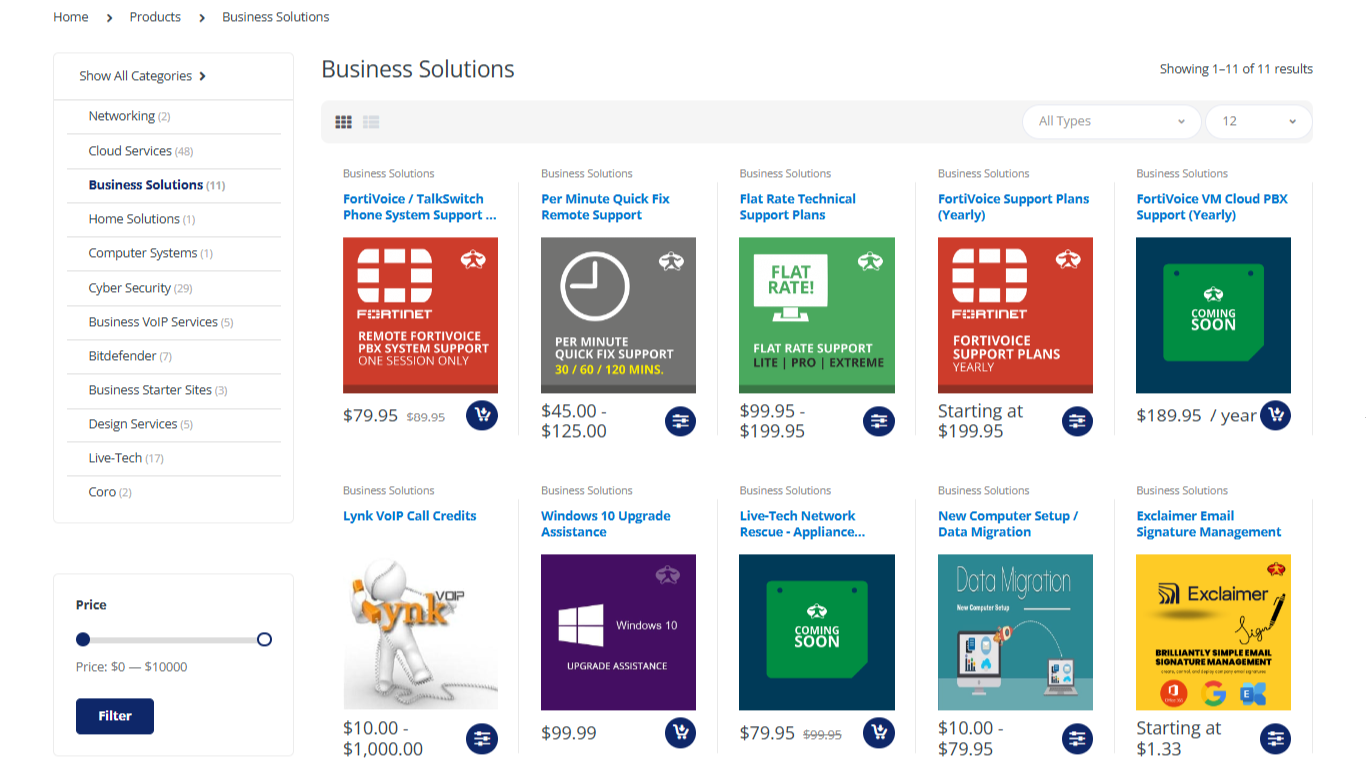
Task: Expand Show All Categories
Action: [143, 76]
